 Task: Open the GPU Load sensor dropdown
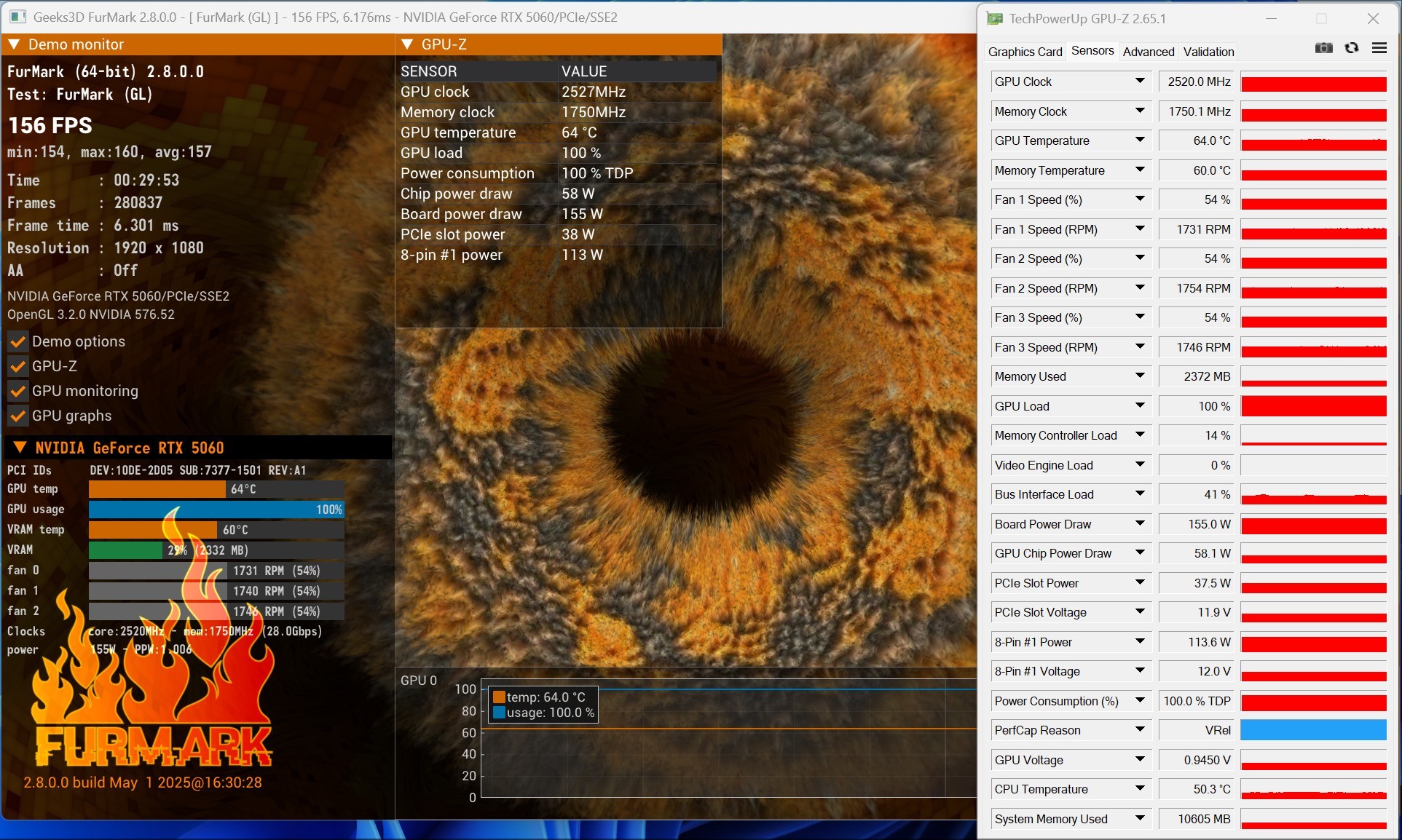(x=1140, y=405)
